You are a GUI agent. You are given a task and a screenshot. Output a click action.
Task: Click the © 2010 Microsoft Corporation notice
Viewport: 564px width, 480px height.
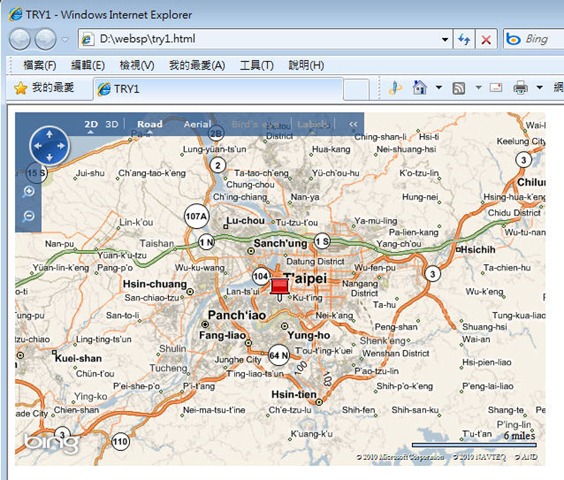[x=400, y=457]
